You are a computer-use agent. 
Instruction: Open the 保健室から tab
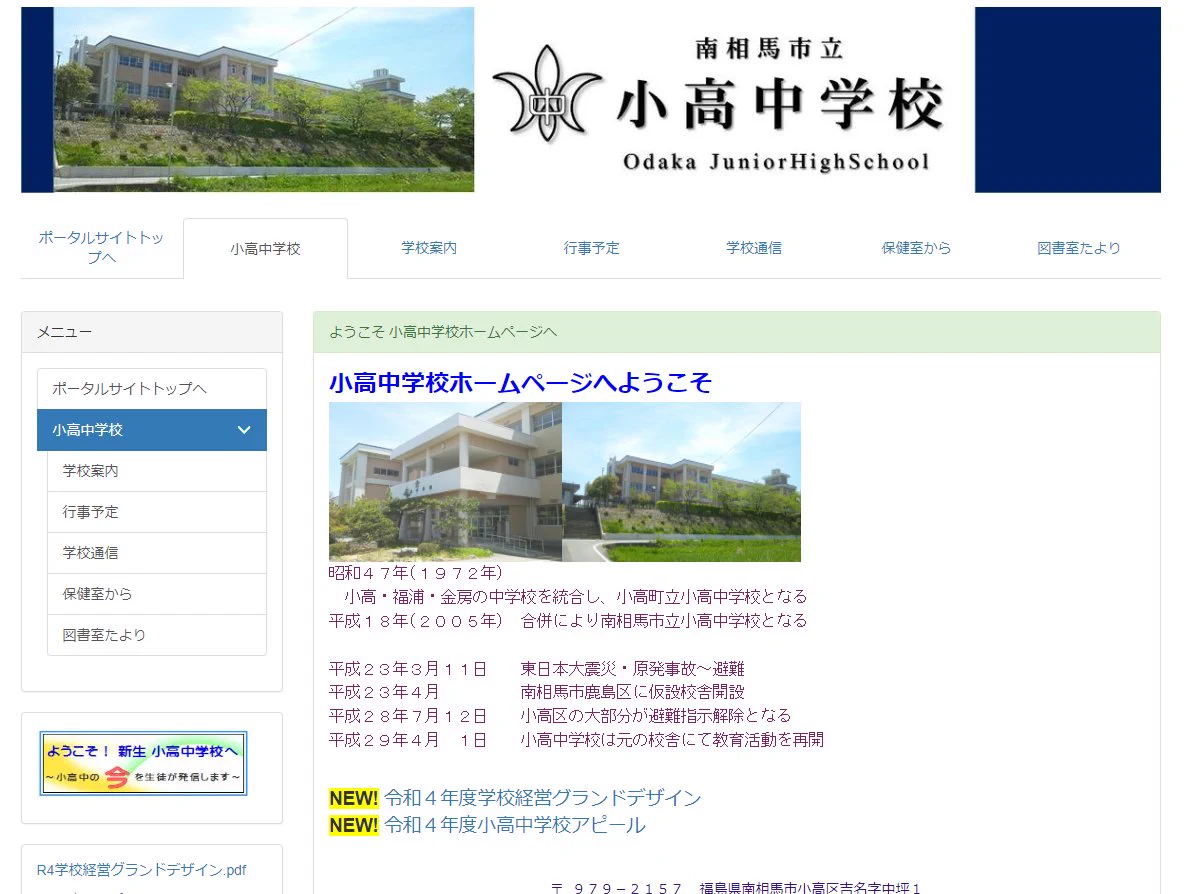click(x=916, y=248)
